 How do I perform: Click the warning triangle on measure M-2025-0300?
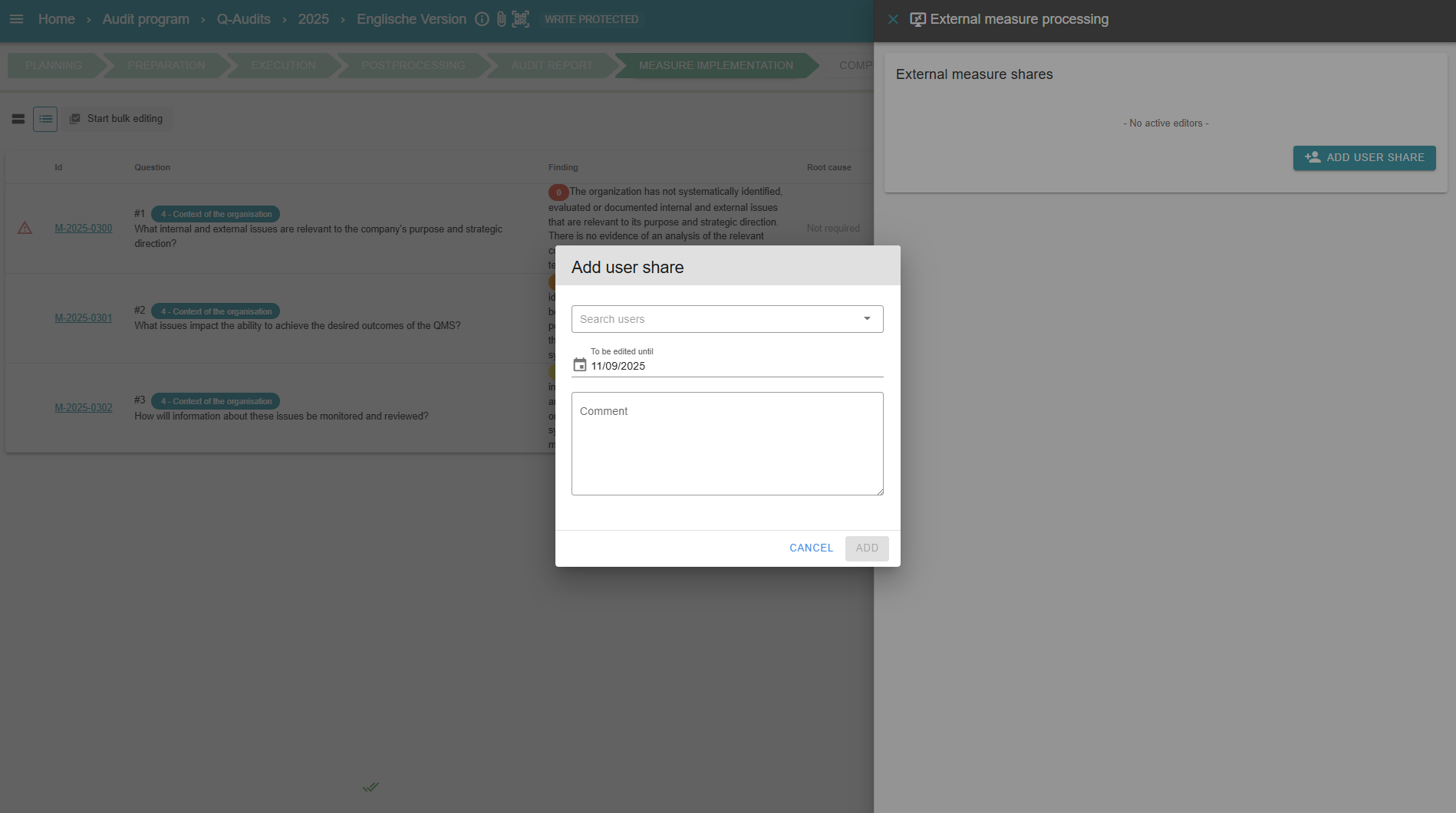click(25, 229)
